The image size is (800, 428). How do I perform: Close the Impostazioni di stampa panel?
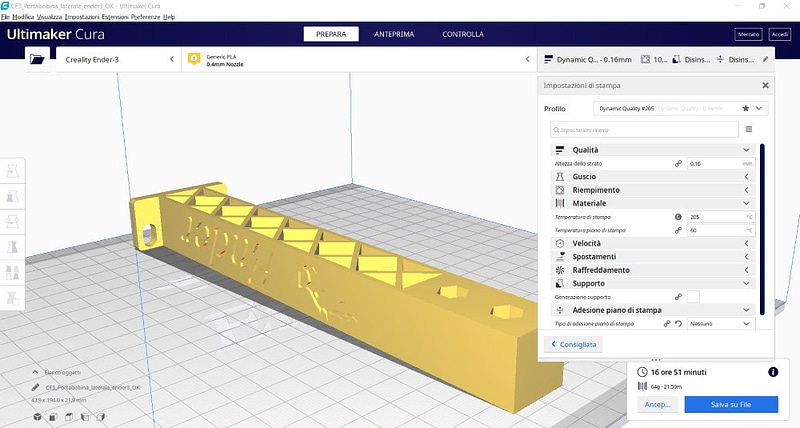pyautogui.click(x=765, y=85)
